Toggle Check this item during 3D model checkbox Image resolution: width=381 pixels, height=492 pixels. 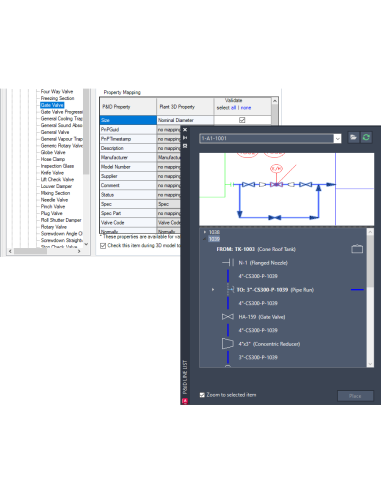[x=103, y=246]
